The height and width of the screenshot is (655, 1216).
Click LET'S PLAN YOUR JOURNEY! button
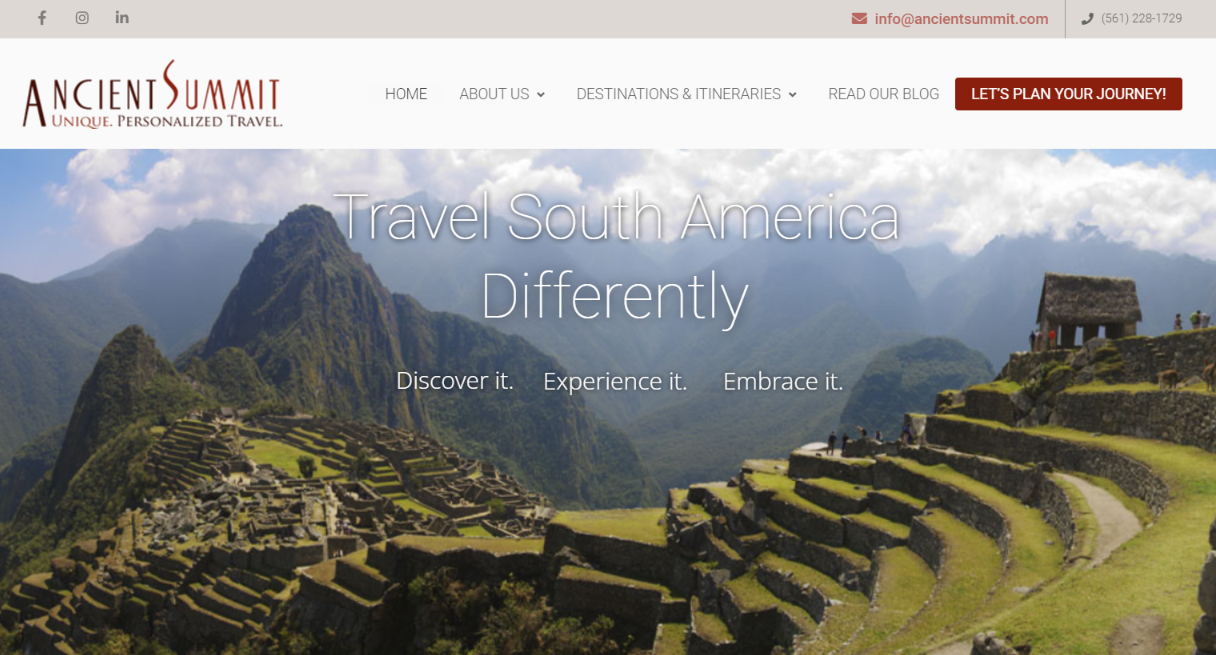tap(1068, 94)
